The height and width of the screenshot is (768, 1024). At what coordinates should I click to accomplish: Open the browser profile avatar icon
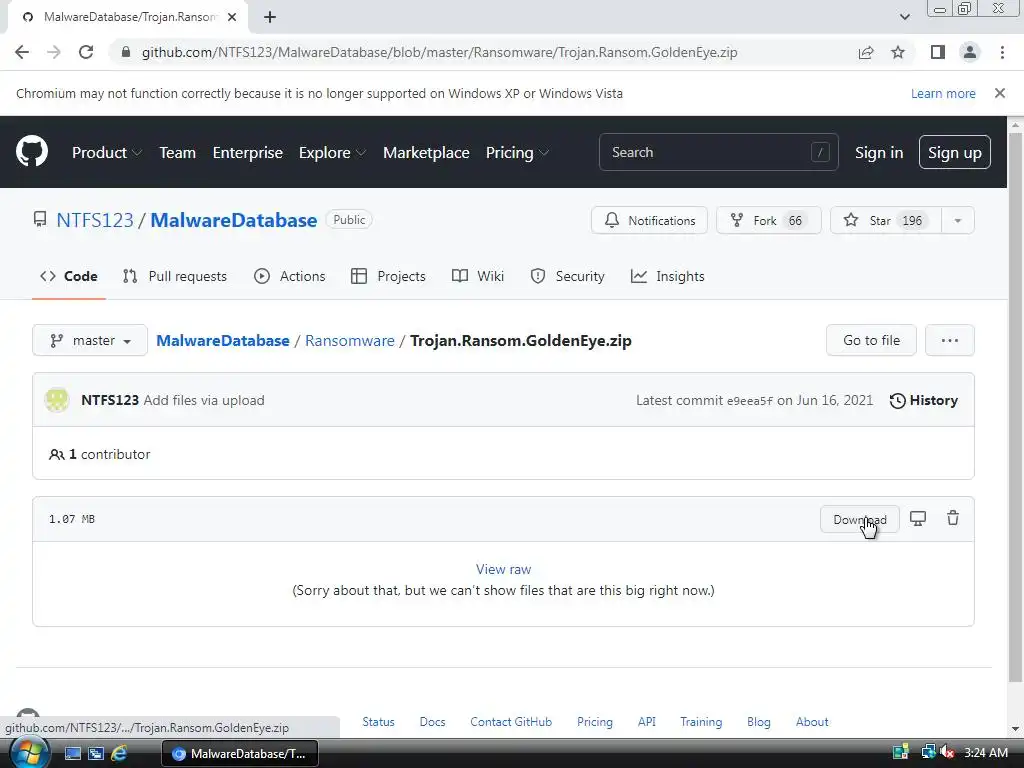970,52
